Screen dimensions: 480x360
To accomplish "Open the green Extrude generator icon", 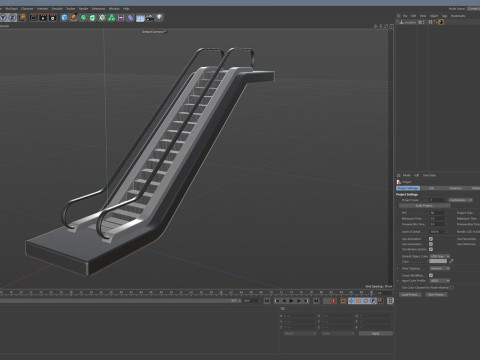I will pyautogui.click(x=93, y=17).
